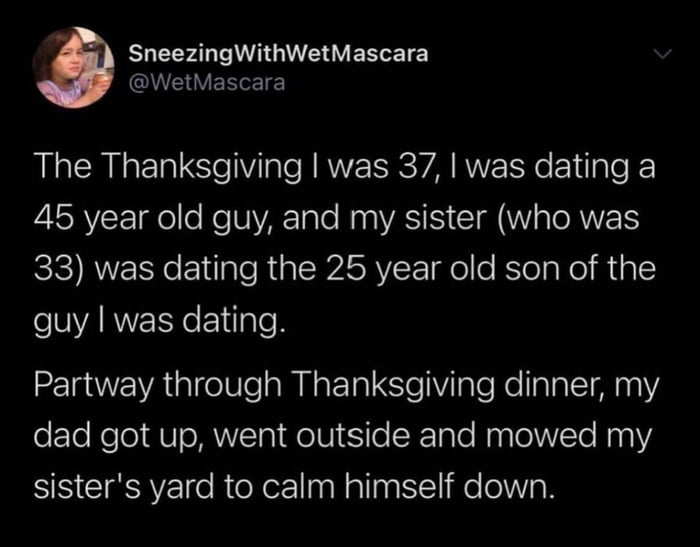Image resolution: width=700 pixels, height=547 pixels.
Task: Select the line starting '33) was dating'
Action: coord(345,269)
